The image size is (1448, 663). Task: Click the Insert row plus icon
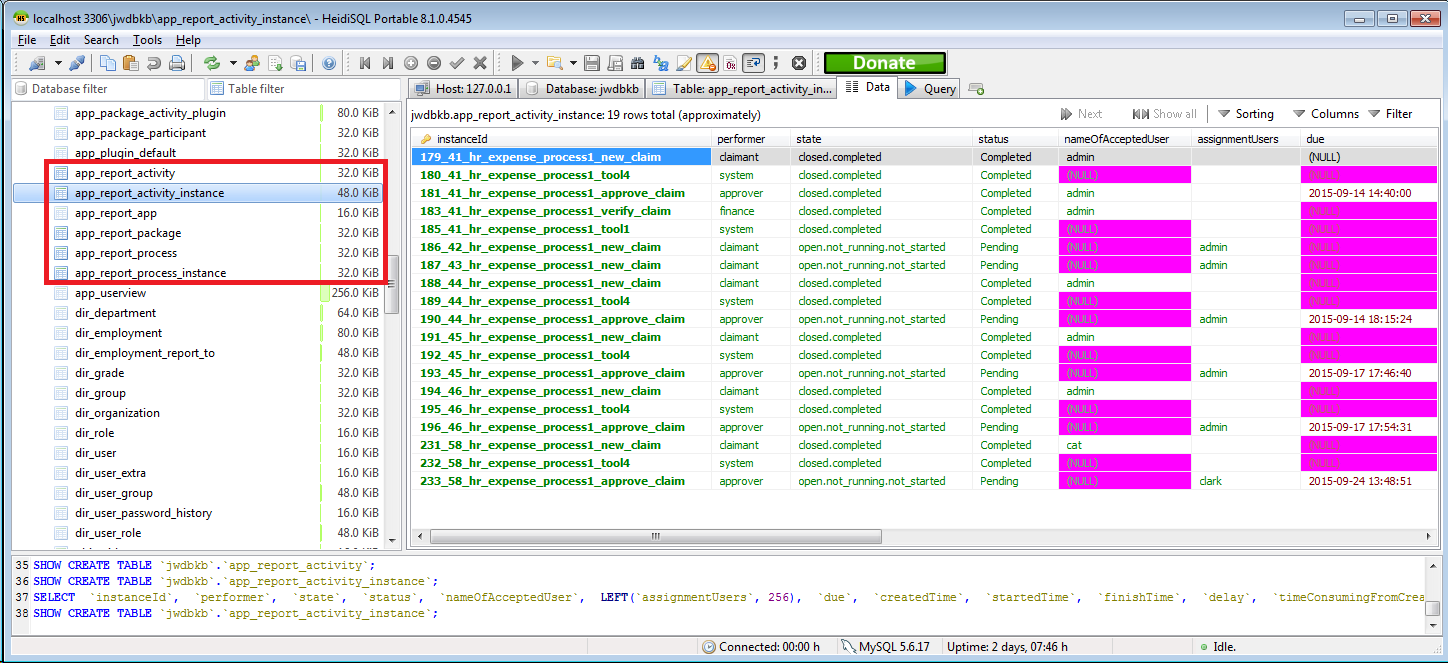[412, 63]
